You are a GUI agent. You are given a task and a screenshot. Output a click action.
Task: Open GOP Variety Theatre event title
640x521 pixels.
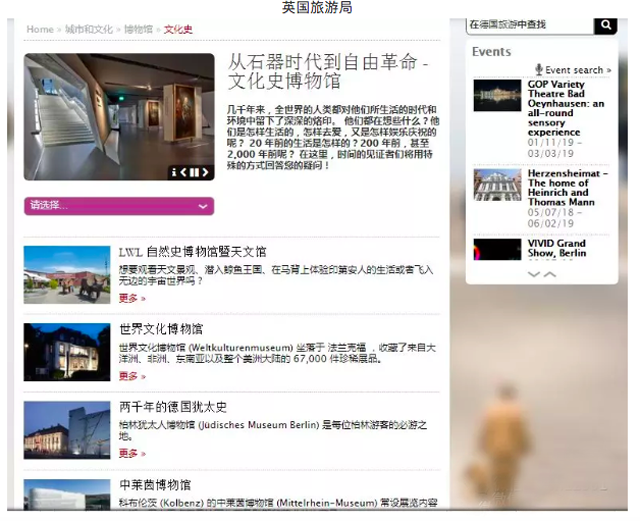coord(566,108)
